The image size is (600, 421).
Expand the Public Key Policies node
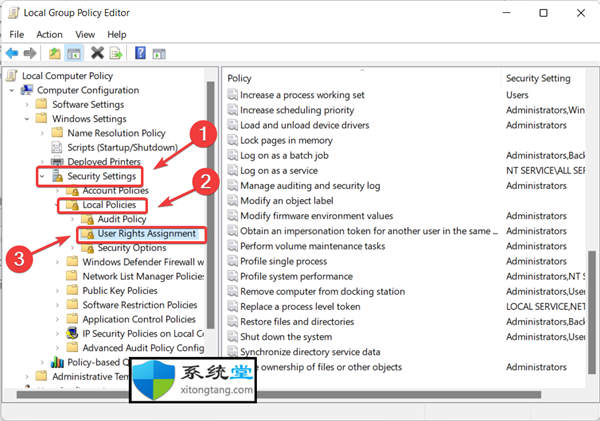click(x=57, y=290)
